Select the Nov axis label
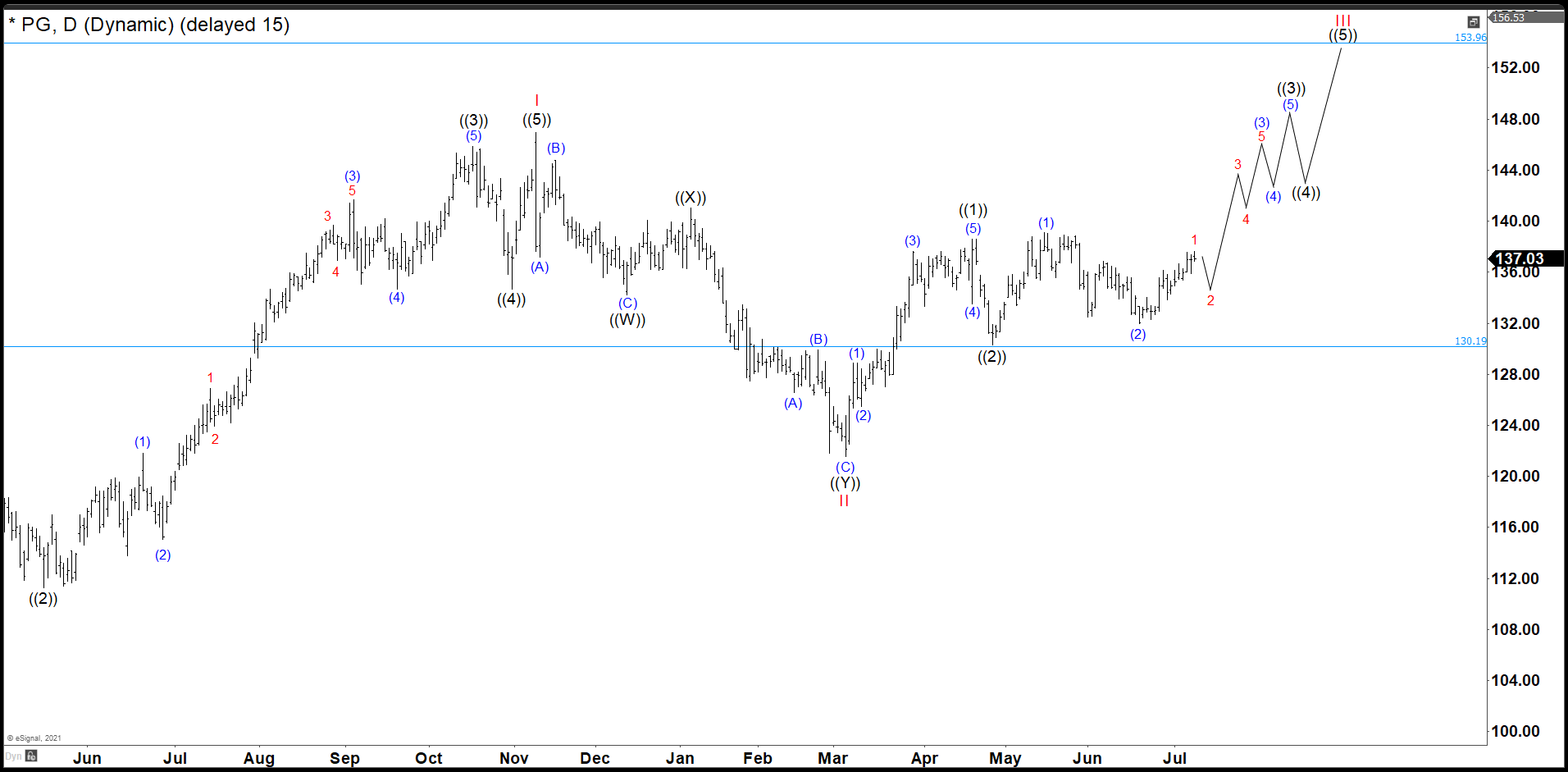1568x772 pixels. [513, 759]
